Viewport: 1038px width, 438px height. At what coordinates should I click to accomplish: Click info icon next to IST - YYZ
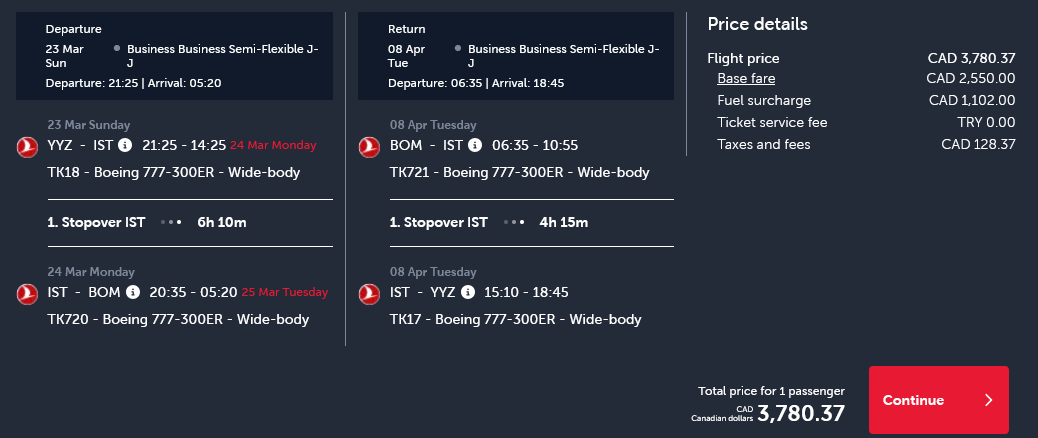[x=467, y=292]
